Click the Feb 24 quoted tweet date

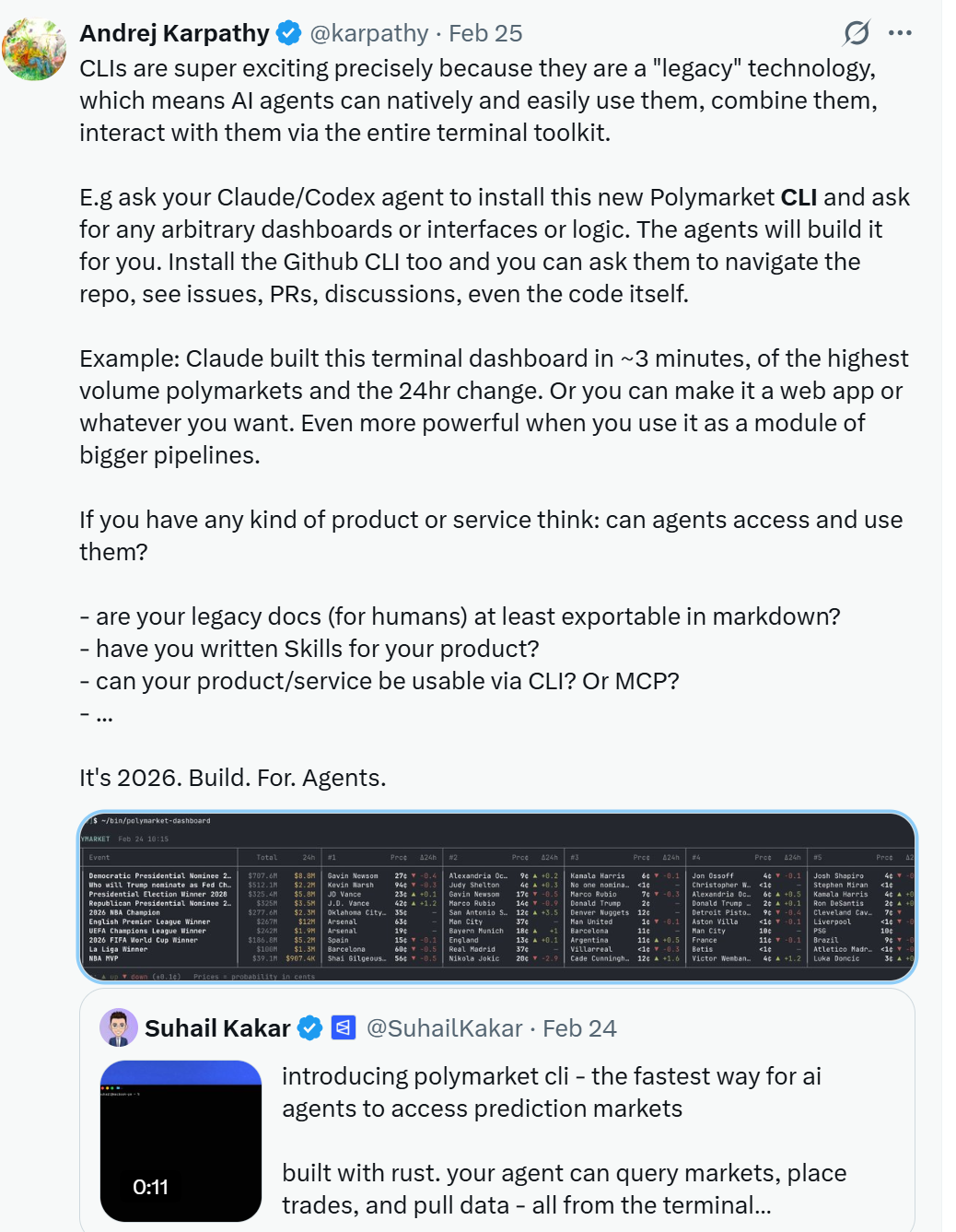[x=579, y=1028]
